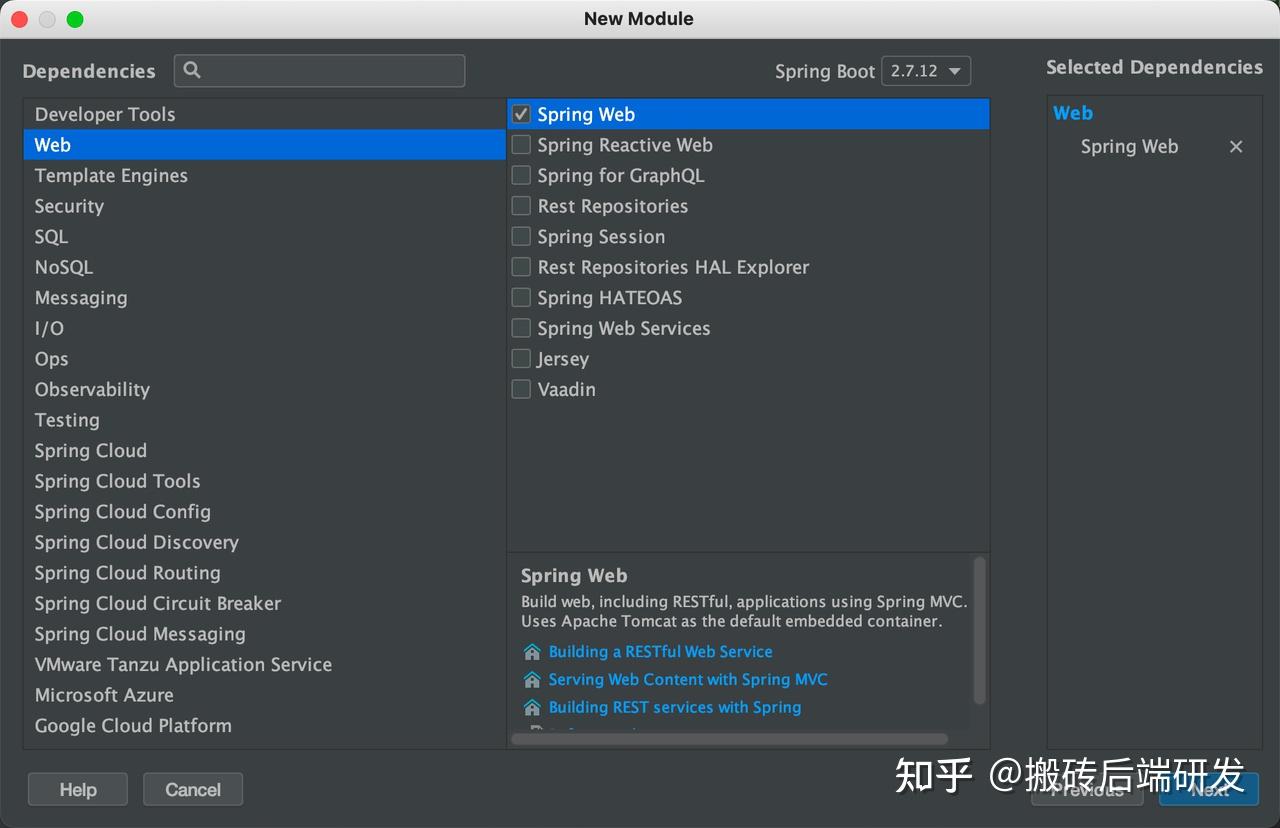Open Building a RESTful Web Service link
Image resolution: width=1280 pixels, height=828 pixels.
click(x=660, y=652)
